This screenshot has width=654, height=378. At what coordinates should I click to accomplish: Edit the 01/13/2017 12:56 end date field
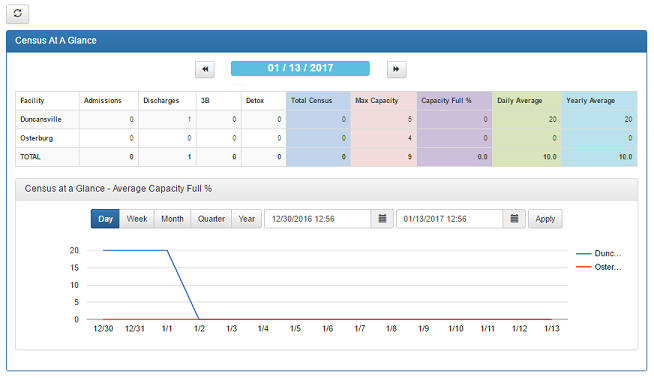[x=450, y=219]
